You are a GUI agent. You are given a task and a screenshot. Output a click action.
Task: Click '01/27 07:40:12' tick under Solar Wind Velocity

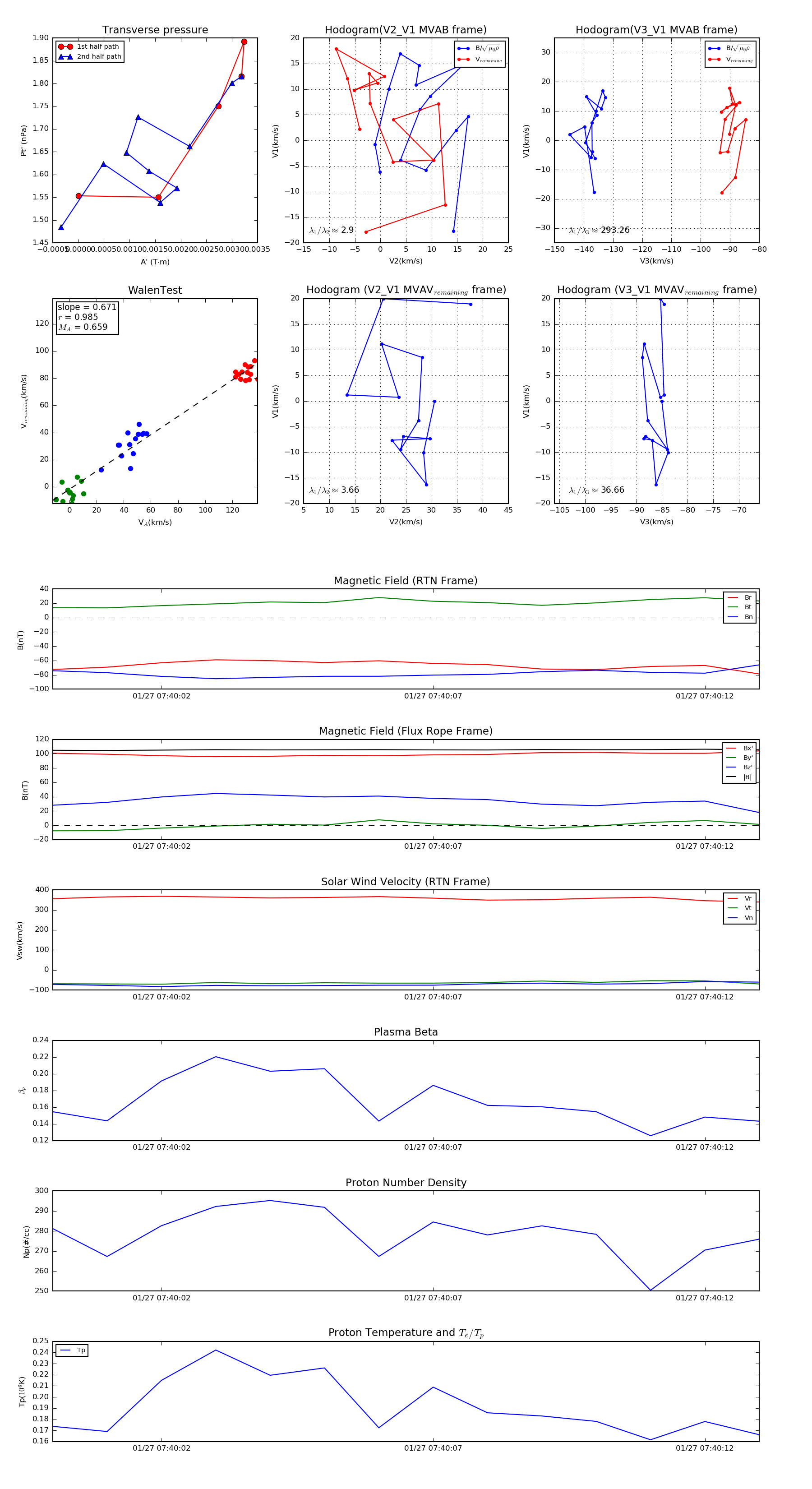705,997
